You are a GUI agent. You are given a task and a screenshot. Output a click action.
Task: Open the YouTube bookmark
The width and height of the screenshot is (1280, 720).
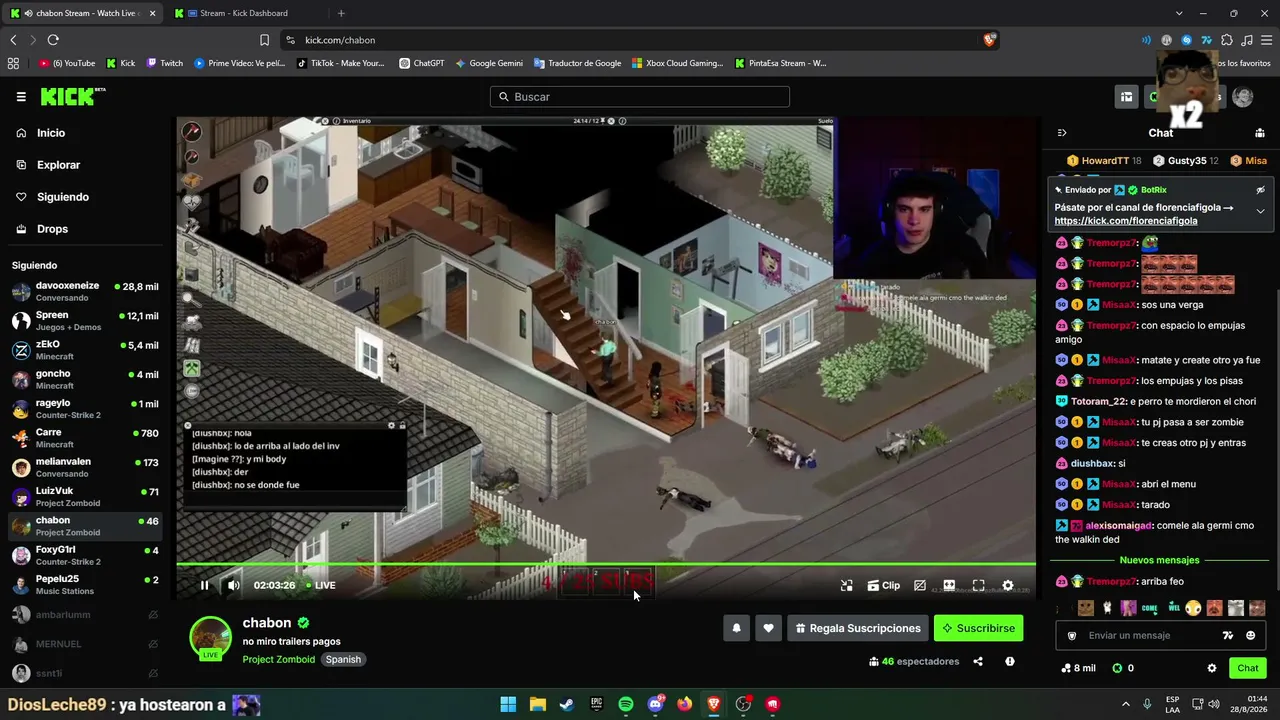67,63
